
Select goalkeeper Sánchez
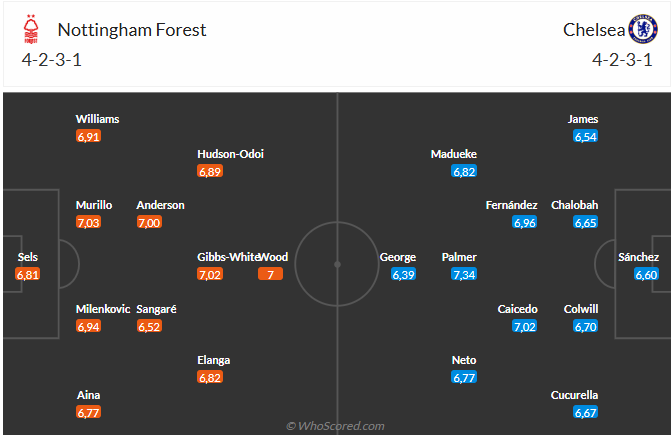click(638, 257)
